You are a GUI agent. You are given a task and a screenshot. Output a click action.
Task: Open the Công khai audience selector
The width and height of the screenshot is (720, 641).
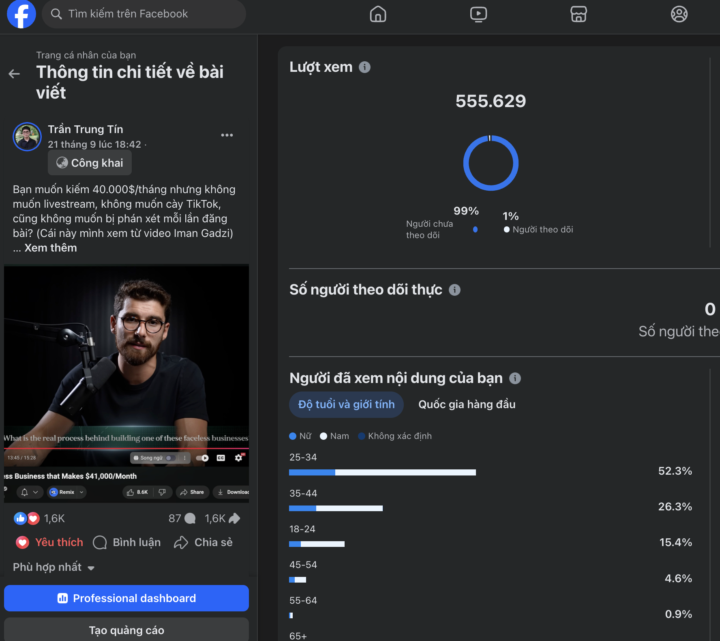click(90, 163)
